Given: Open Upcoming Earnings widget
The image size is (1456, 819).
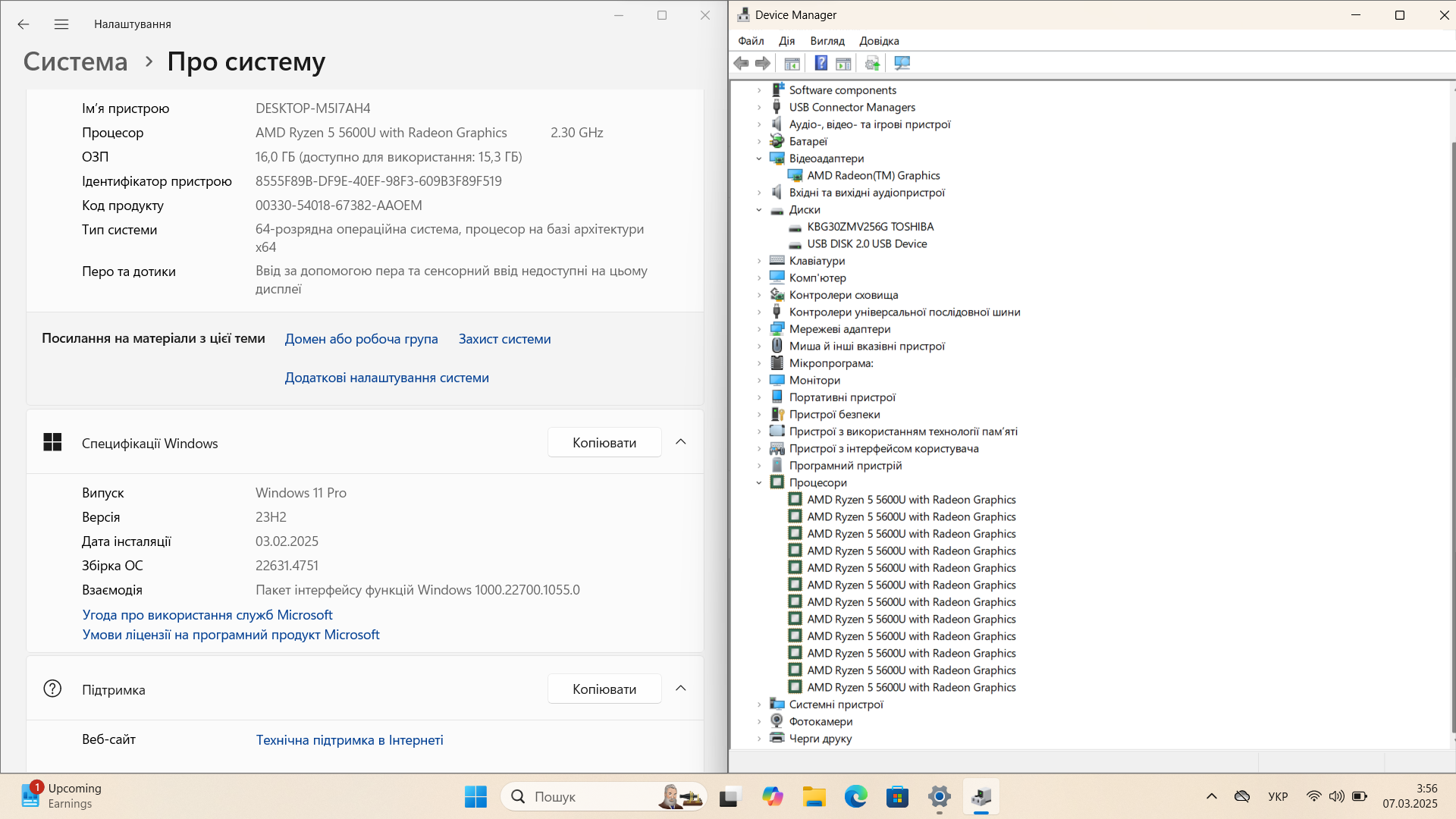Looking at the screenshot, I should point(62,796).
